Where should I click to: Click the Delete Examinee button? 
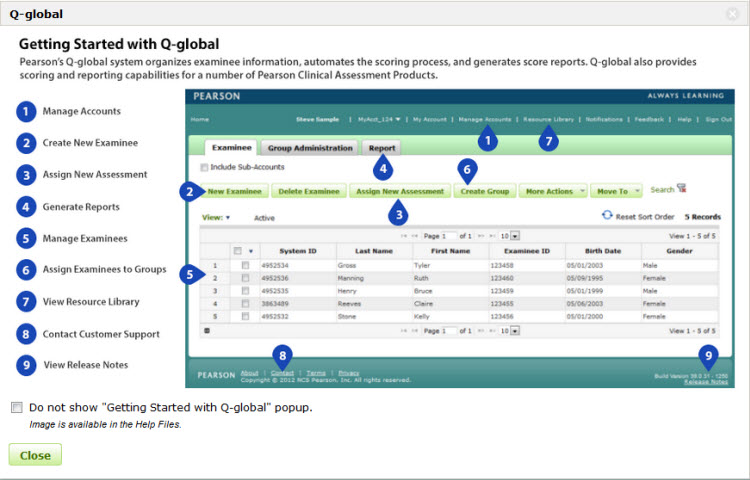309,191
